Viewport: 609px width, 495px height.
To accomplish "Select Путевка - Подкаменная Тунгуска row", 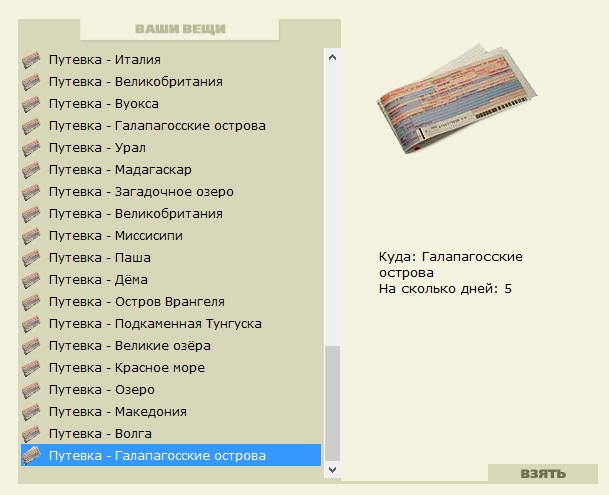I will pos(171,324).
